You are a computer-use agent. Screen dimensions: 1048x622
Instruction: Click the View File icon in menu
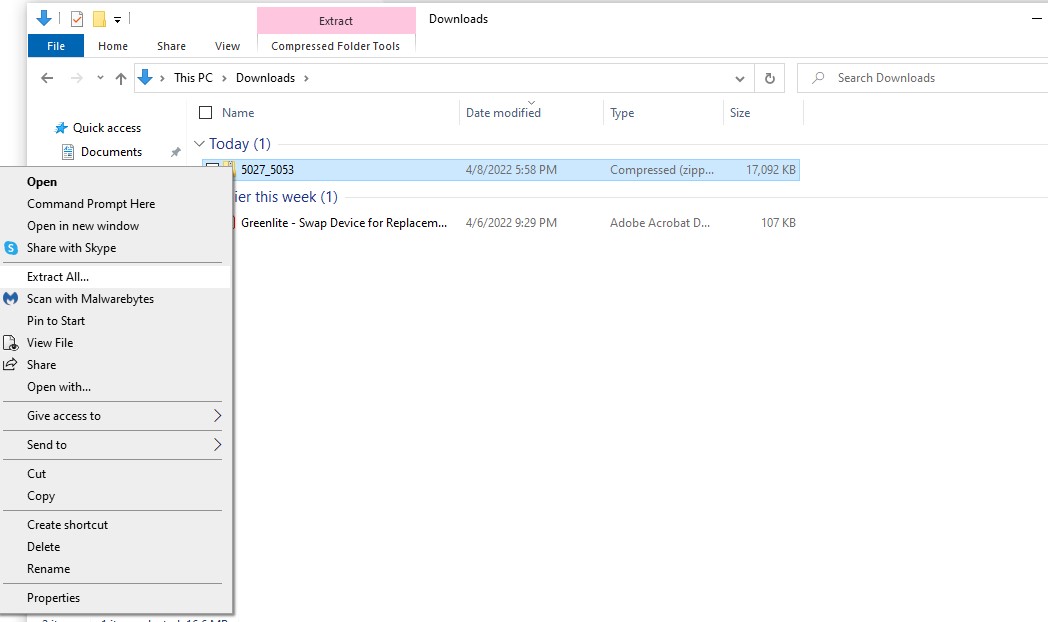pos(11,343)
